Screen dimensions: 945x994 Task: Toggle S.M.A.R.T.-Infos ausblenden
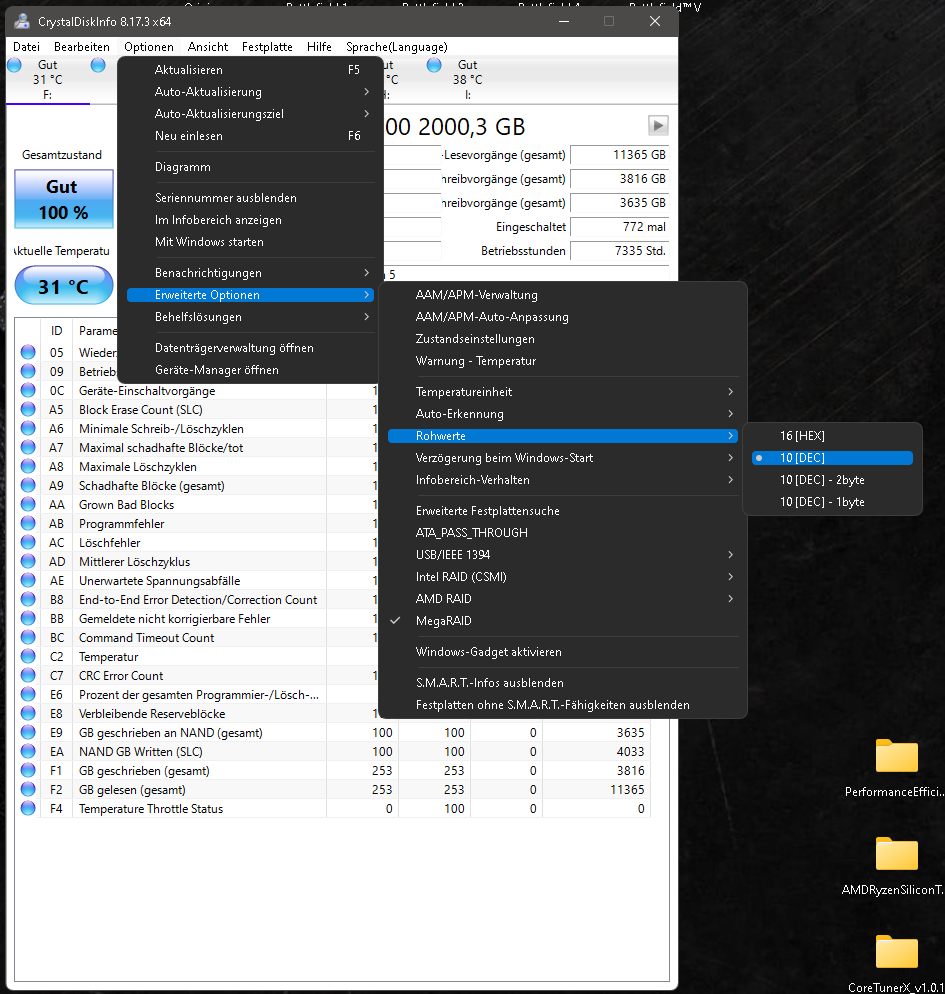tap(563, 683)
